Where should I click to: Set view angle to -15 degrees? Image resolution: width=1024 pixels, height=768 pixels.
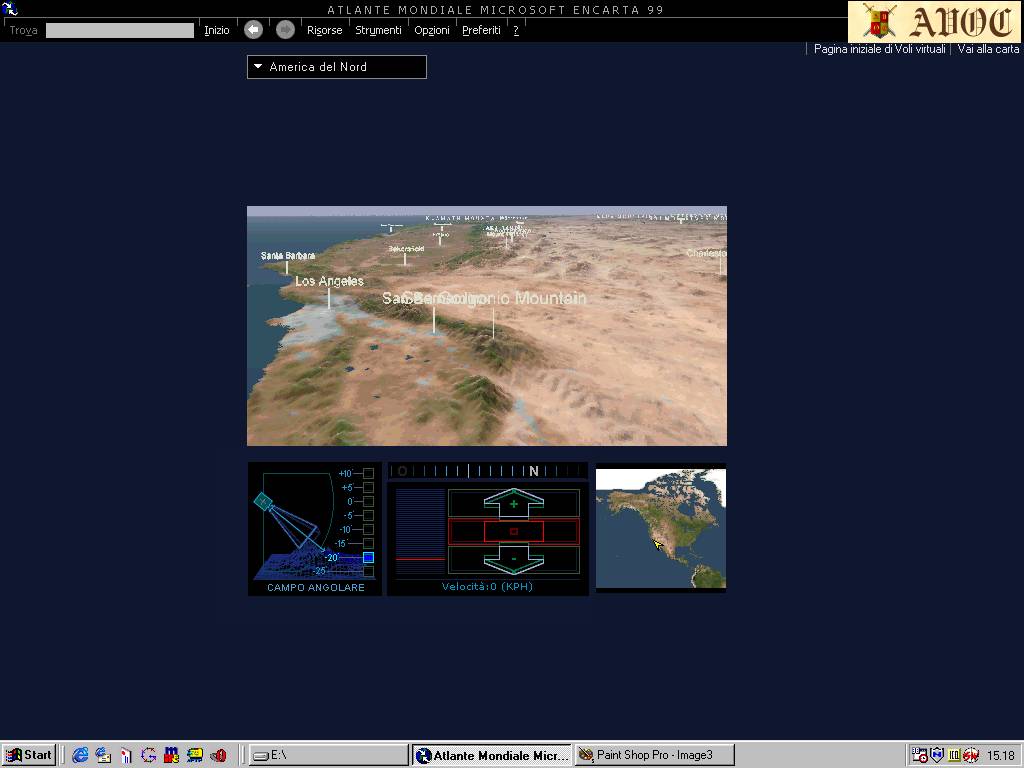pyautogui.click(x=368, y=543)
